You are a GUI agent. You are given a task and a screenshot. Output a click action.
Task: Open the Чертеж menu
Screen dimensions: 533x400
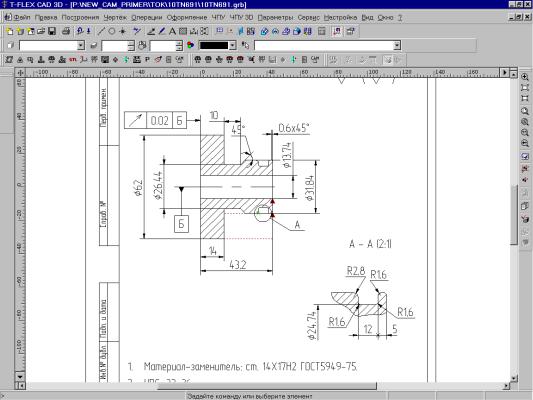pyautogui.click(x=115, y=17)
